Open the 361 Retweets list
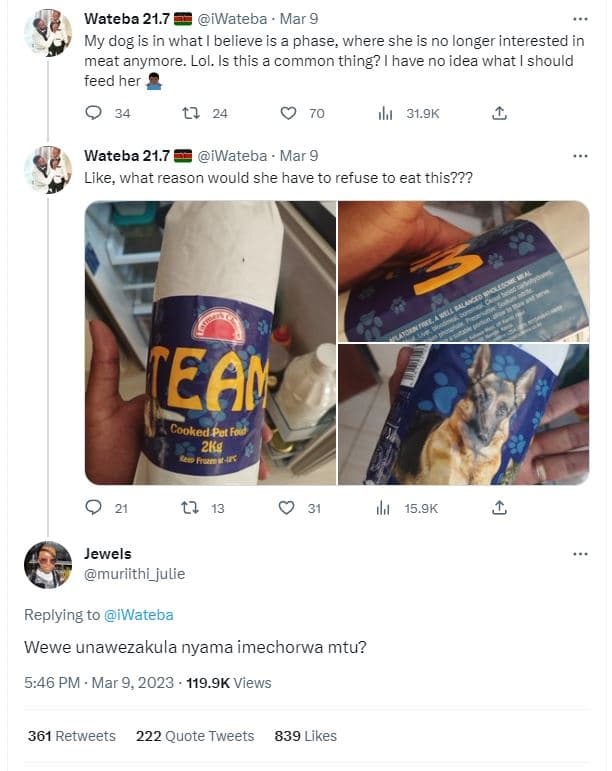The width and height of the screenshot is (612, 771). click(71, 736)
